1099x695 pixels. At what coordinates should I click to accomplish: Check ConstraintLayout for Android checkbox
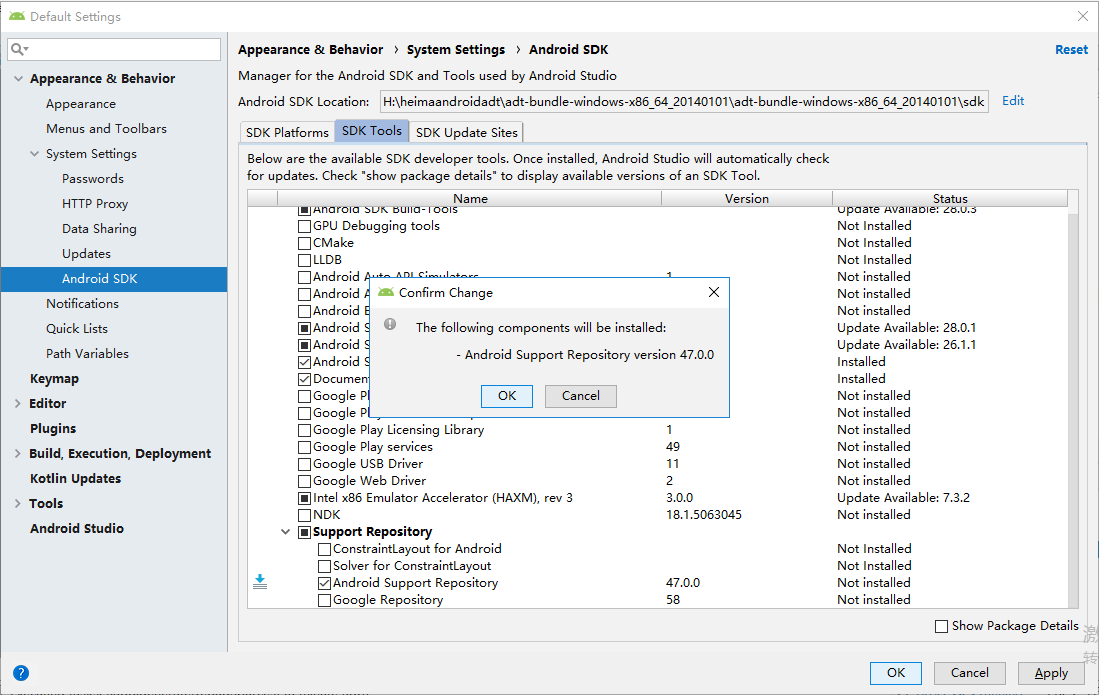[325, 549]
